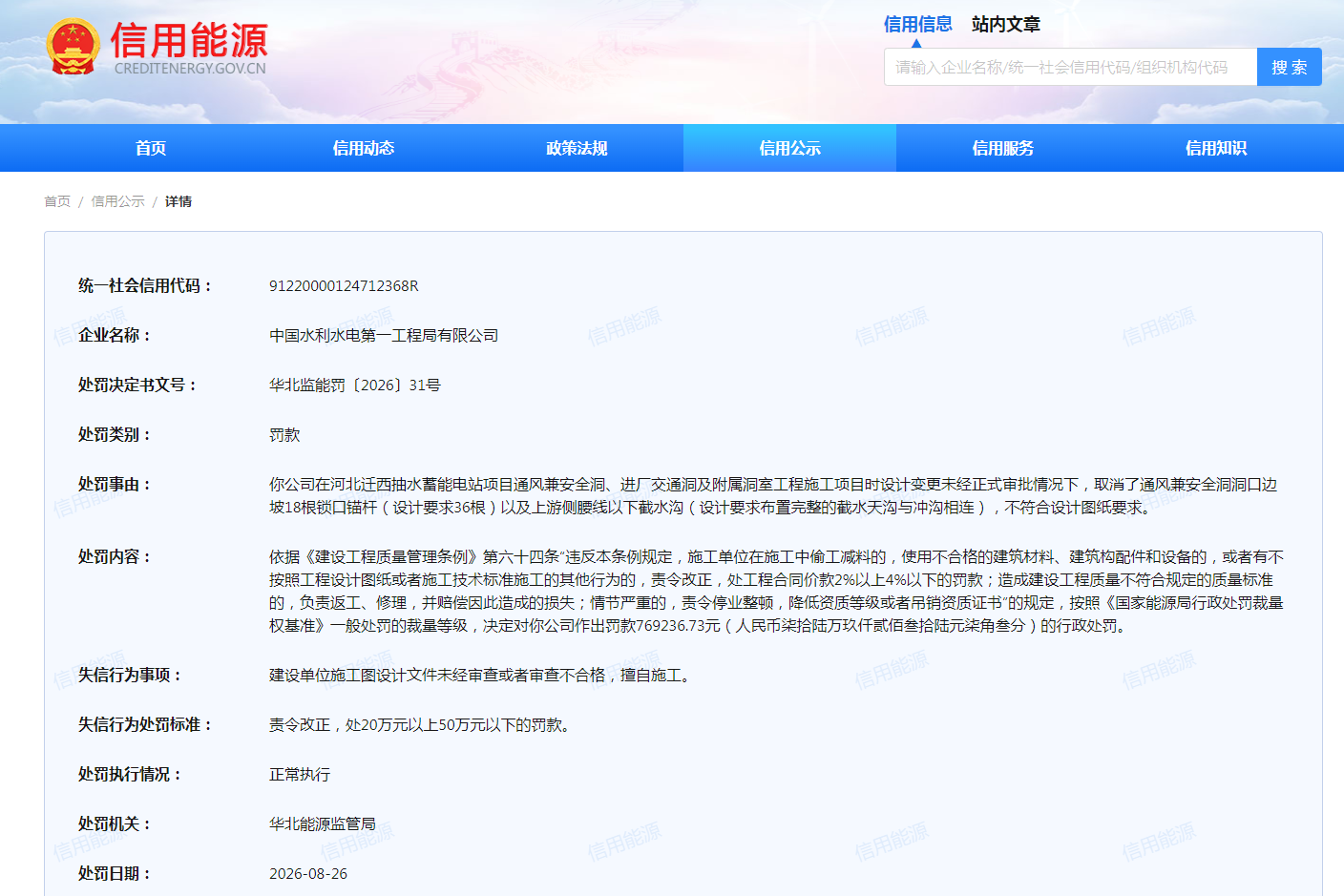Click the 处罚事由 paragraph text

click(x=773, y=496)
